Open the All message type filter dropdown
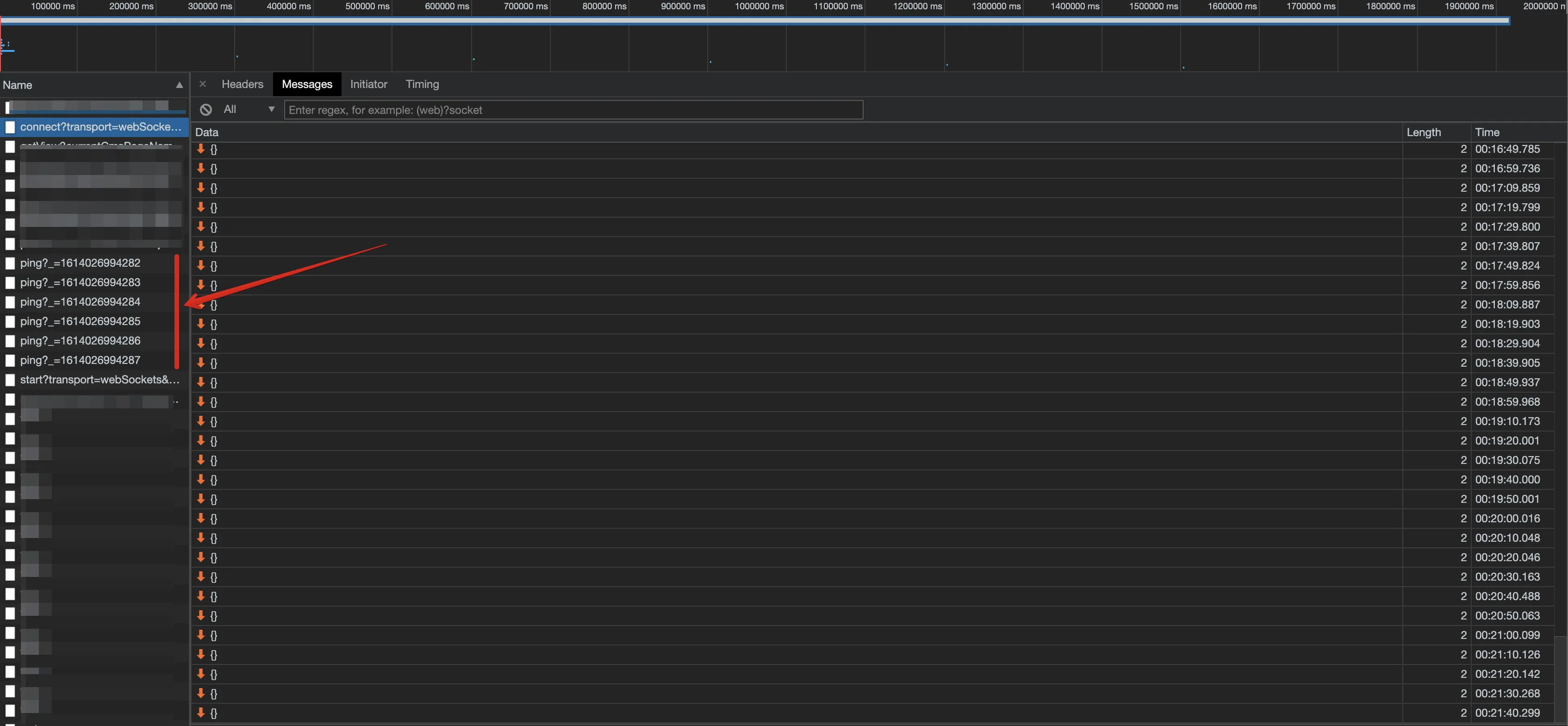 click(x=230, y=110)
